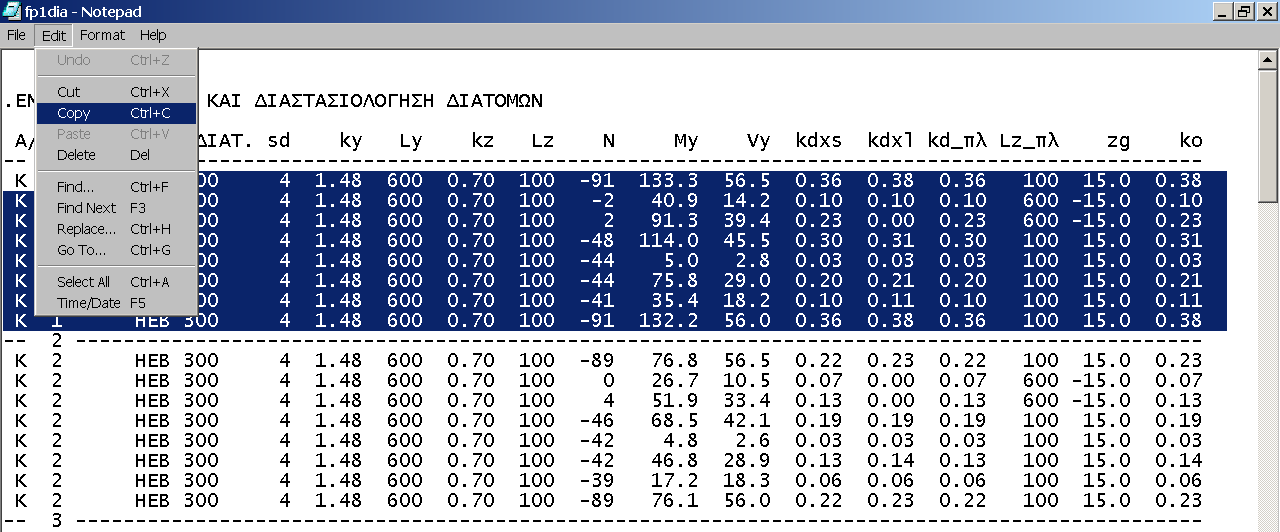
Task: Insert Time/Date via the Edit menu
Action: (x=116, y=303)
